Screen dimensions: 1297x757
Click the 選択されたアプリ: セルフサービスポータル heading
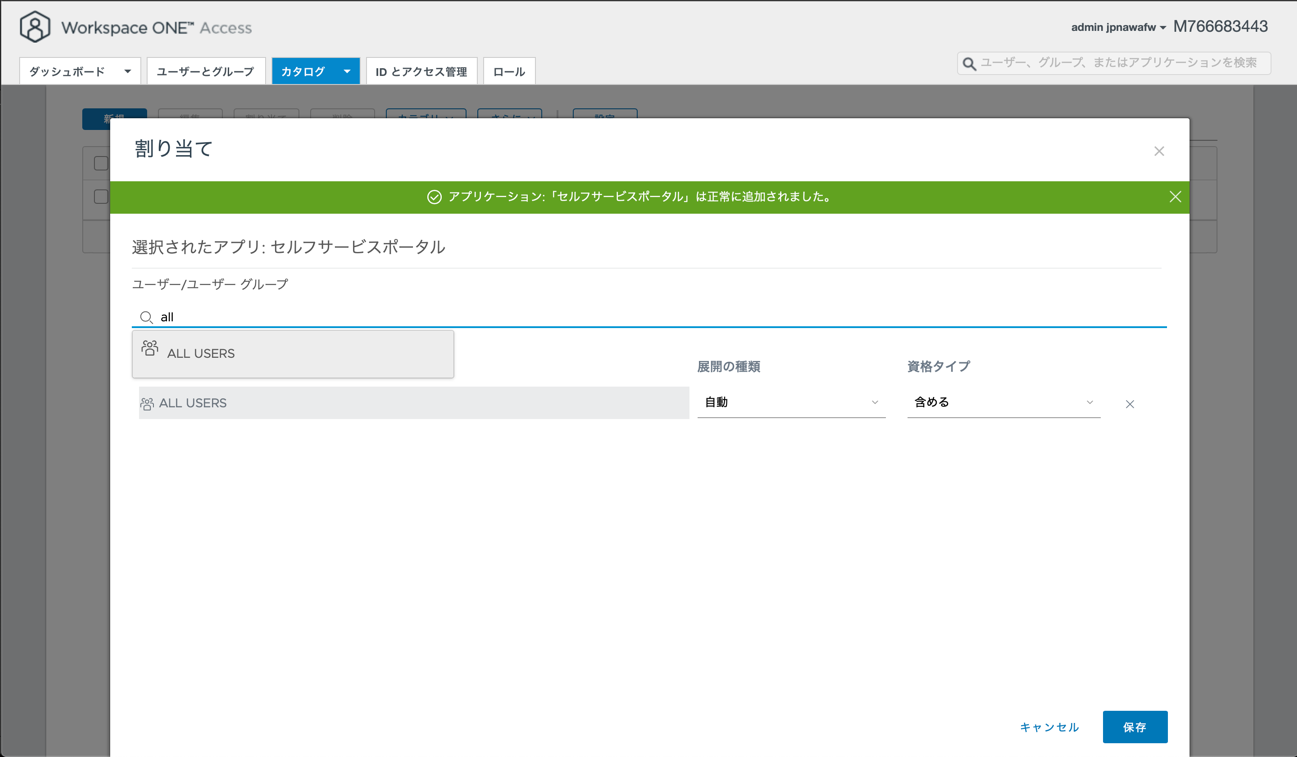point(289,247)
